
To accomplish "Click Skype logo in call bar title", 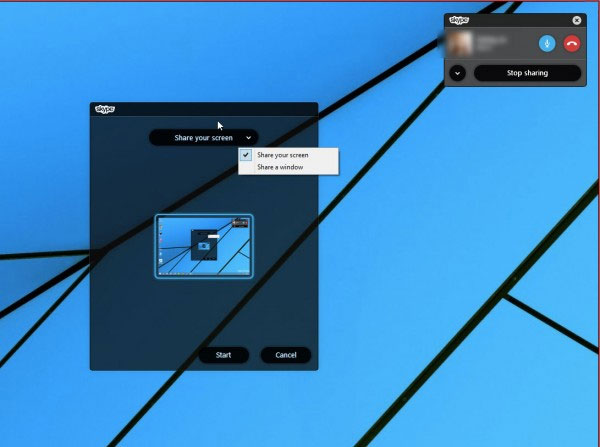I will 459,20.
